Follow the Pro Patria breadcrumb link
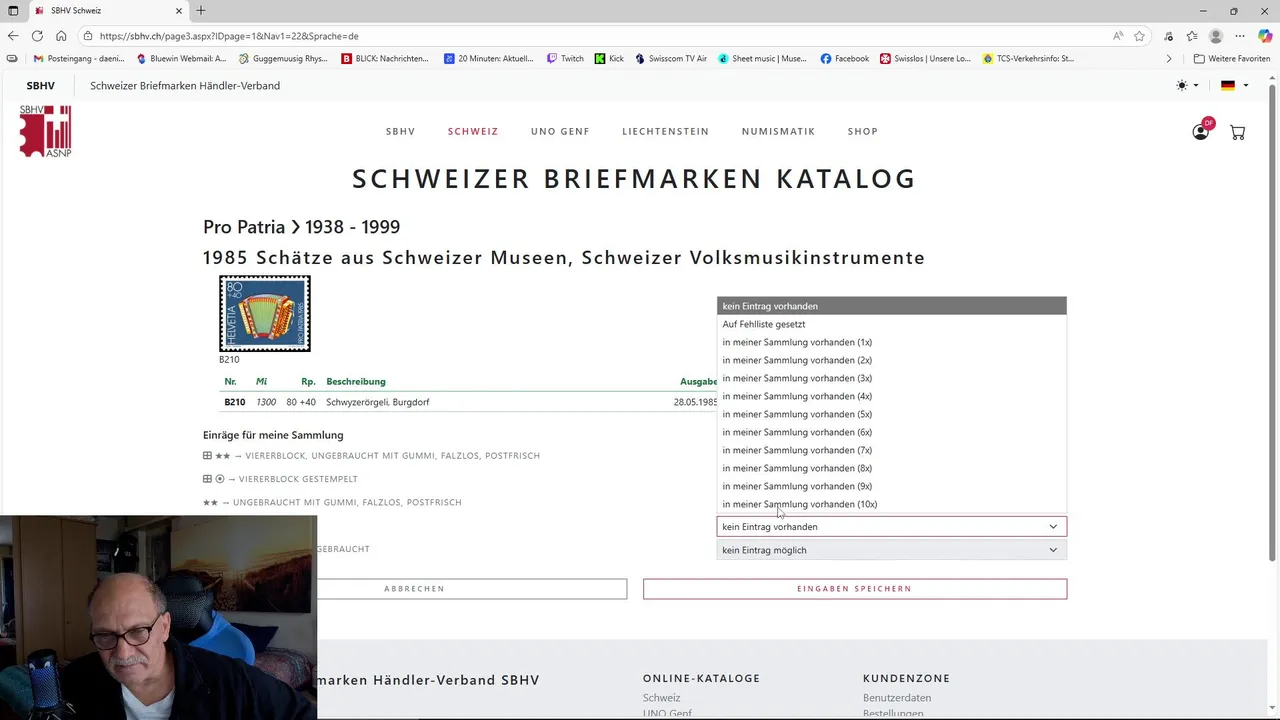The image size is (1280, 720). (242, 227)
